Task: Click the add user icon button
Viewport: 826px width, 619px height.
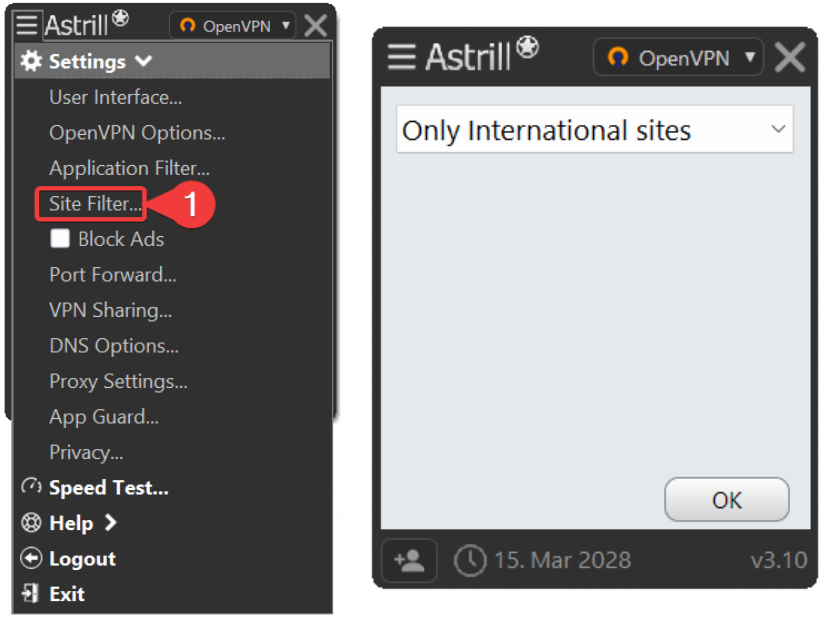Action: point(409,561)
